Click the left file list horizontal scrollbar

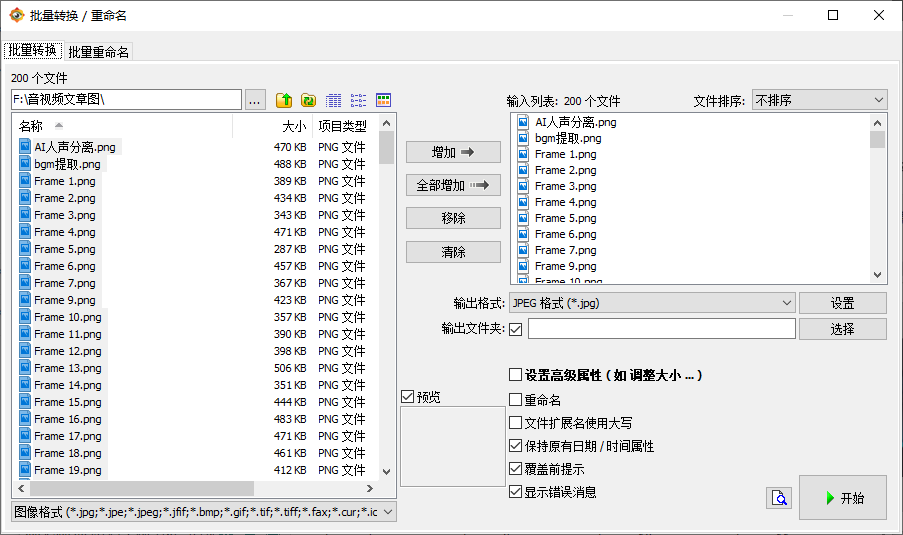point(142,488)
